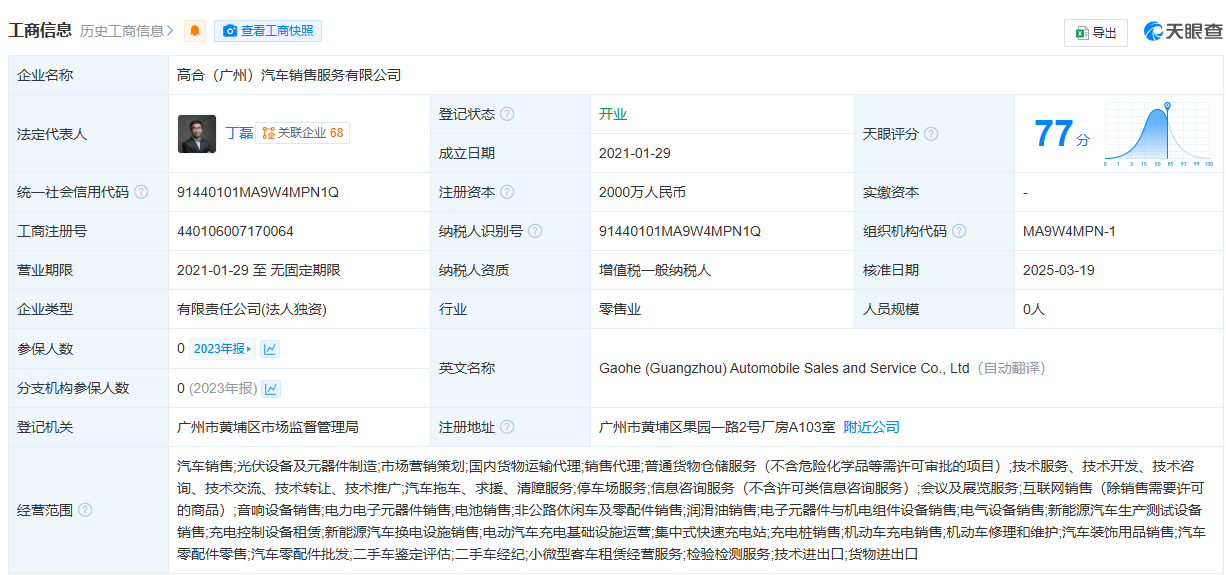Expand the 2023年报 dropdown in 参保人数 row
The height and width of the screenshot is (575, 1226).
pos(223,349)
